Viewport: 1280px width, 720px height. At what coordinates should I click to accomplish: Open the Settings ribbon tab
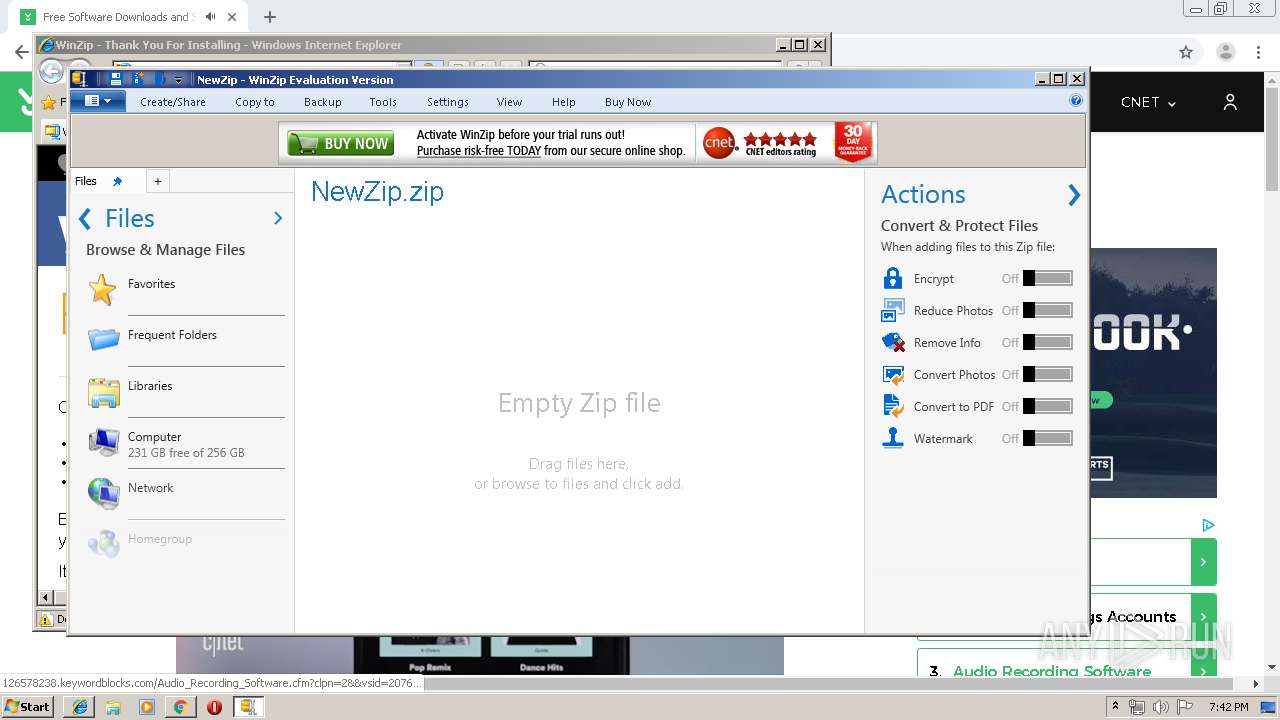448,102
